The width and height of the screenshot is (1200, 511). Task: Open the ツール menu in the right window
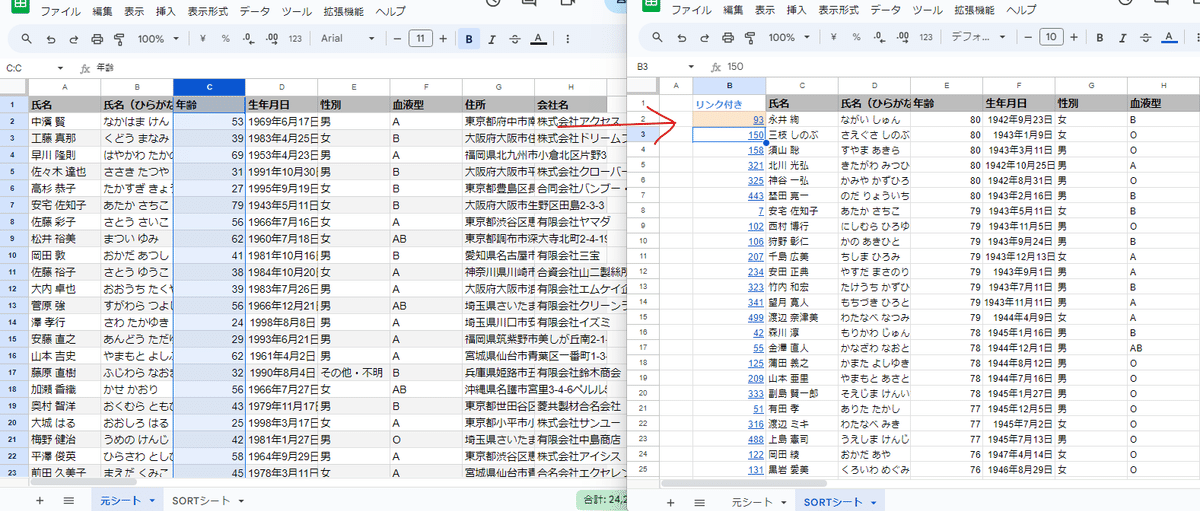[x=928, y=10]
